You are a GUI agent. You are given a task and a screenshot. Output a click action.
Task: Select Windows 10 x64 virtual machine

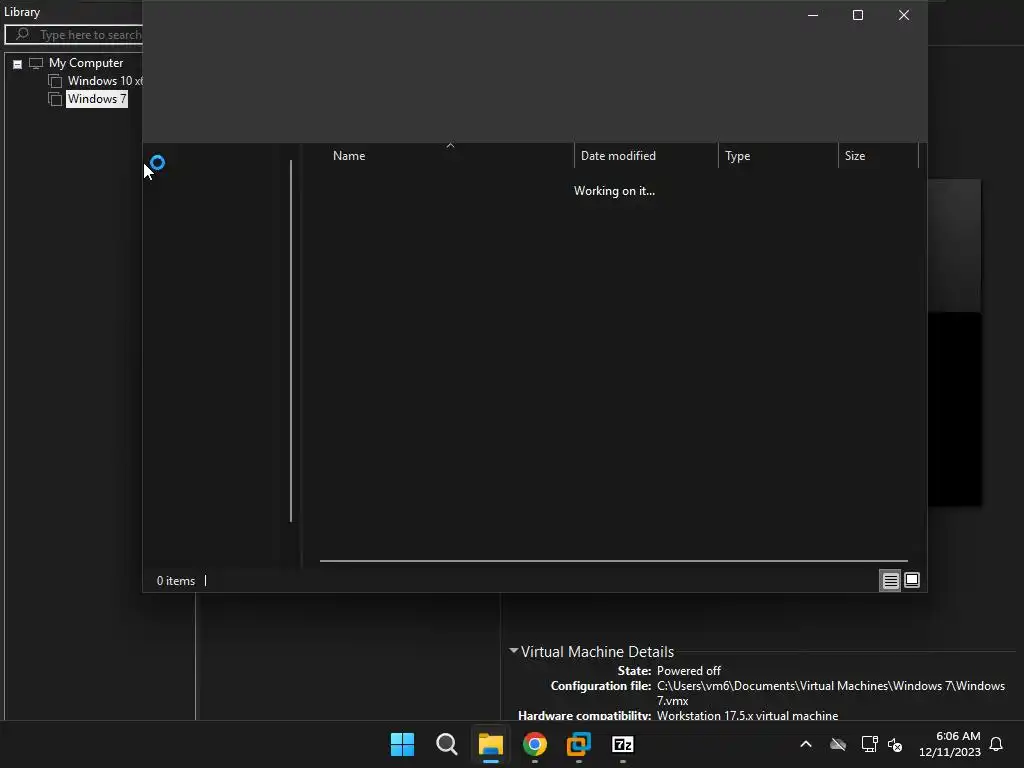click(104, 81)
